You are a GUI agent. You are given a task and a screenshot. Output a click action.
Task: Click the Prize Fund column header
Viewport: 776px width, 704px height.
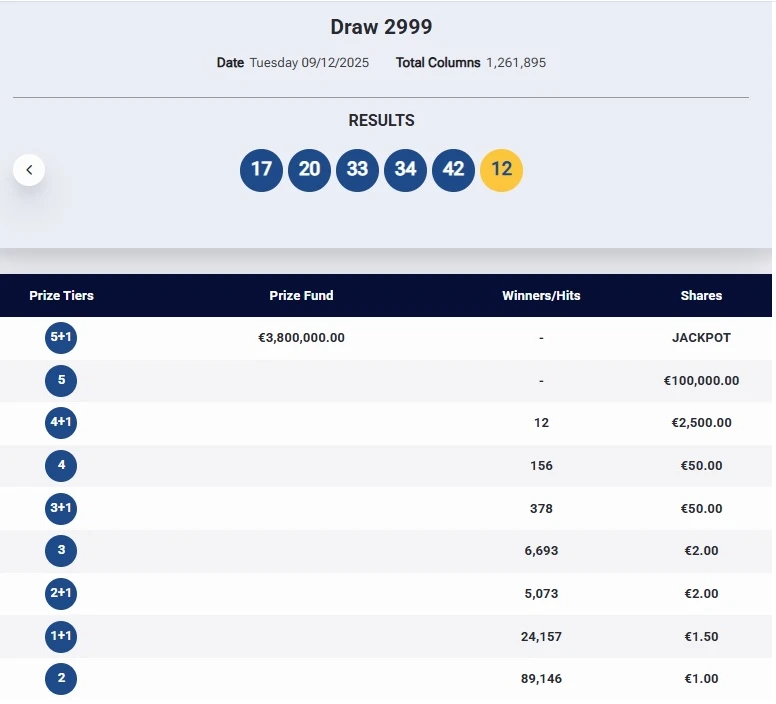point(301,296)
